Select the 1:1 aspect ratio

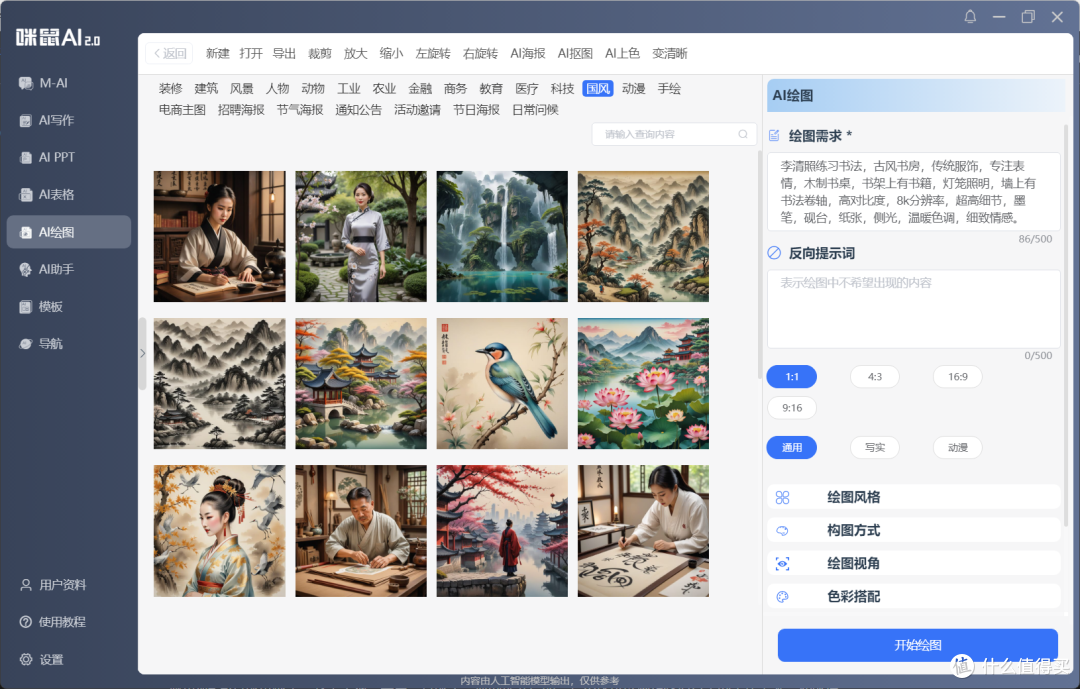point(791,377)
